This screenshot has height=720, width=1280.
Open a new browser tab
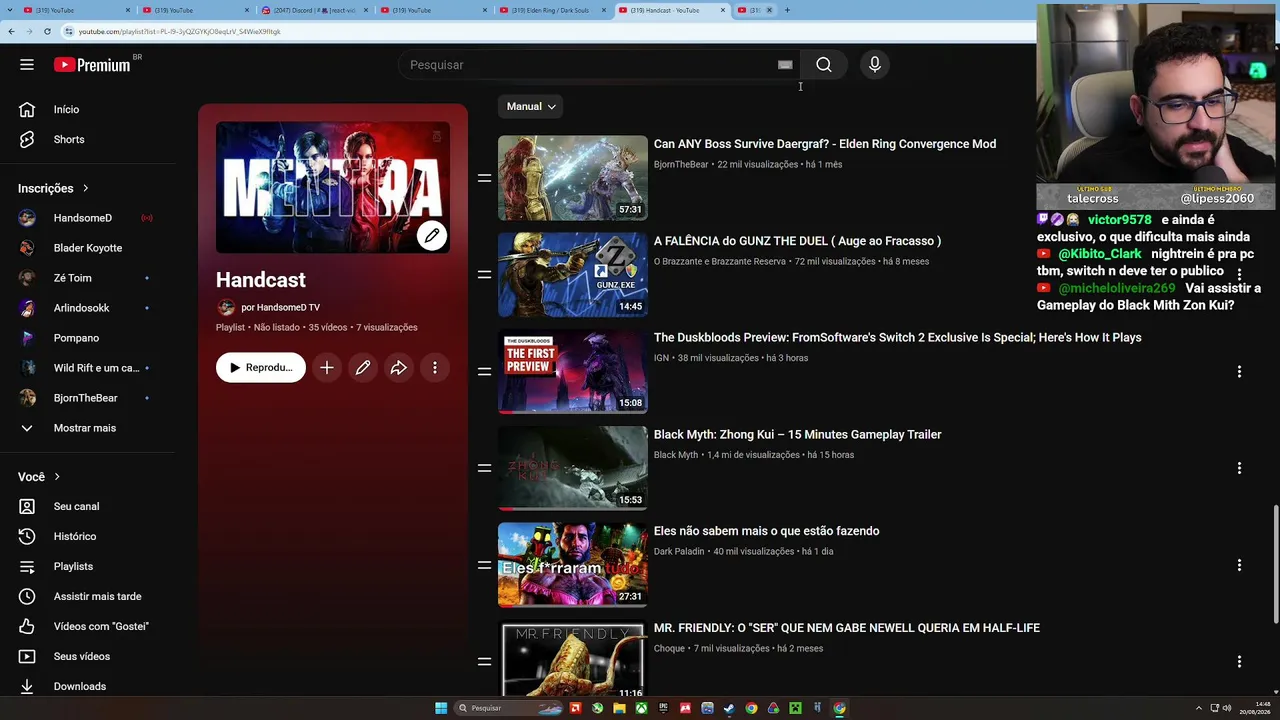tap(787, 10)
